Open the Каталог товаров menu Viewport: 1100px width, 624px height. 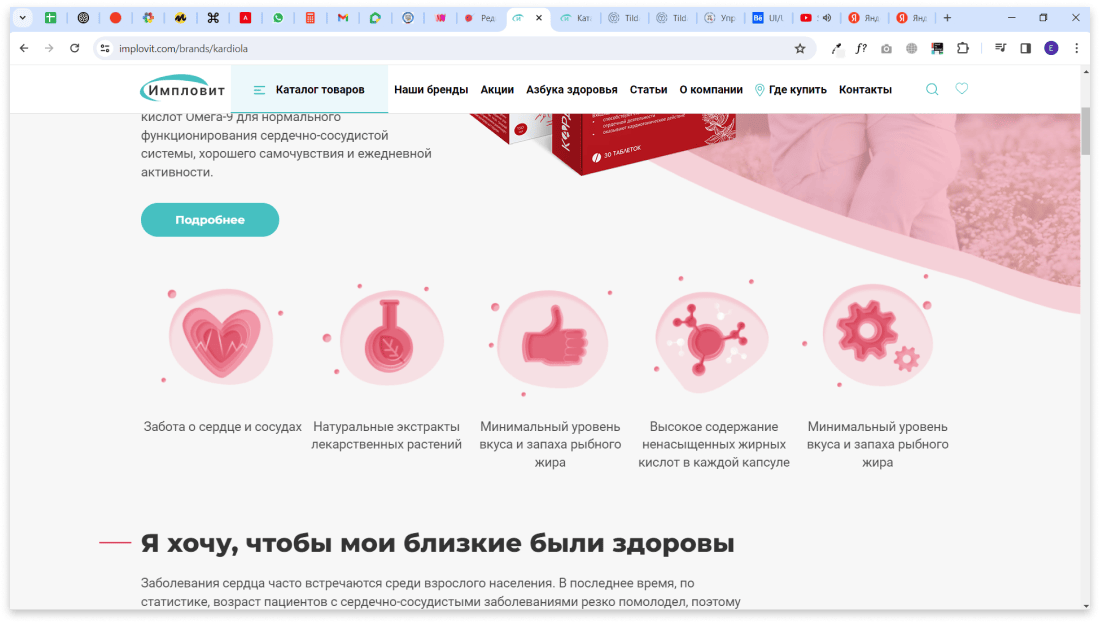tap(309, 90)
